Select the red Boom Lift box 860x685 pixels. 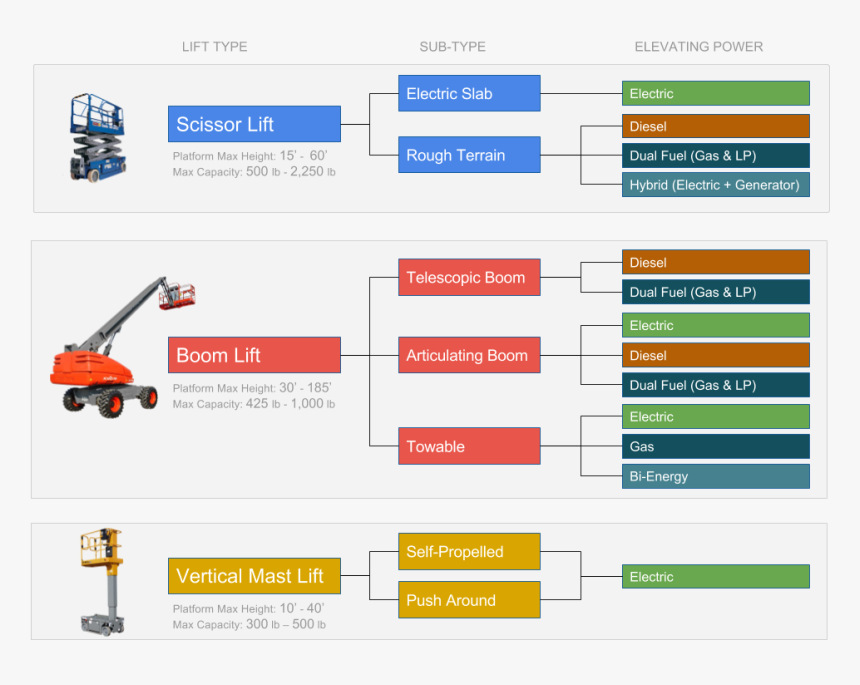(254, 355)
